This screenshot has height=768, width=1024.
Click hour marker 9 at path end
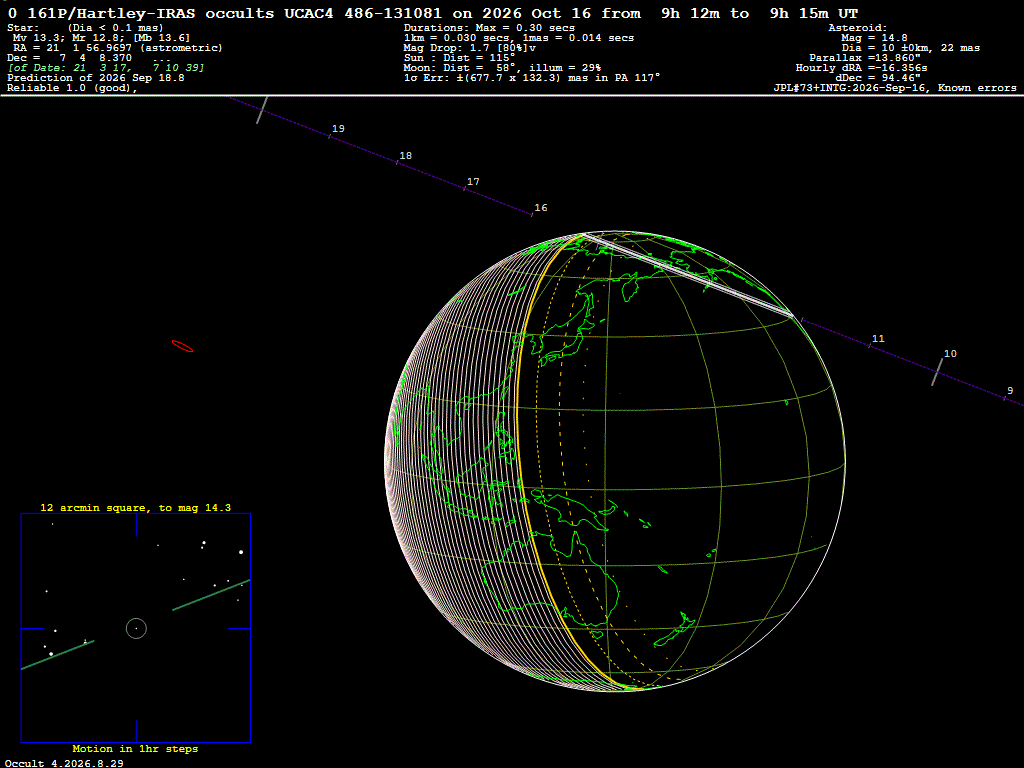click(1010, 391)
